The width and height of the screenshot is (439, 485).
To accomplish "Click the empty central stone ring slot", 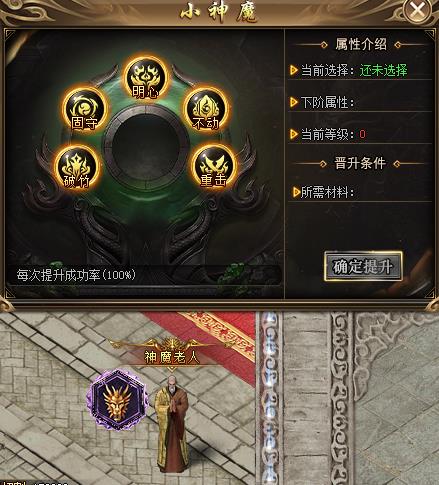I will (x=146, y=147).
